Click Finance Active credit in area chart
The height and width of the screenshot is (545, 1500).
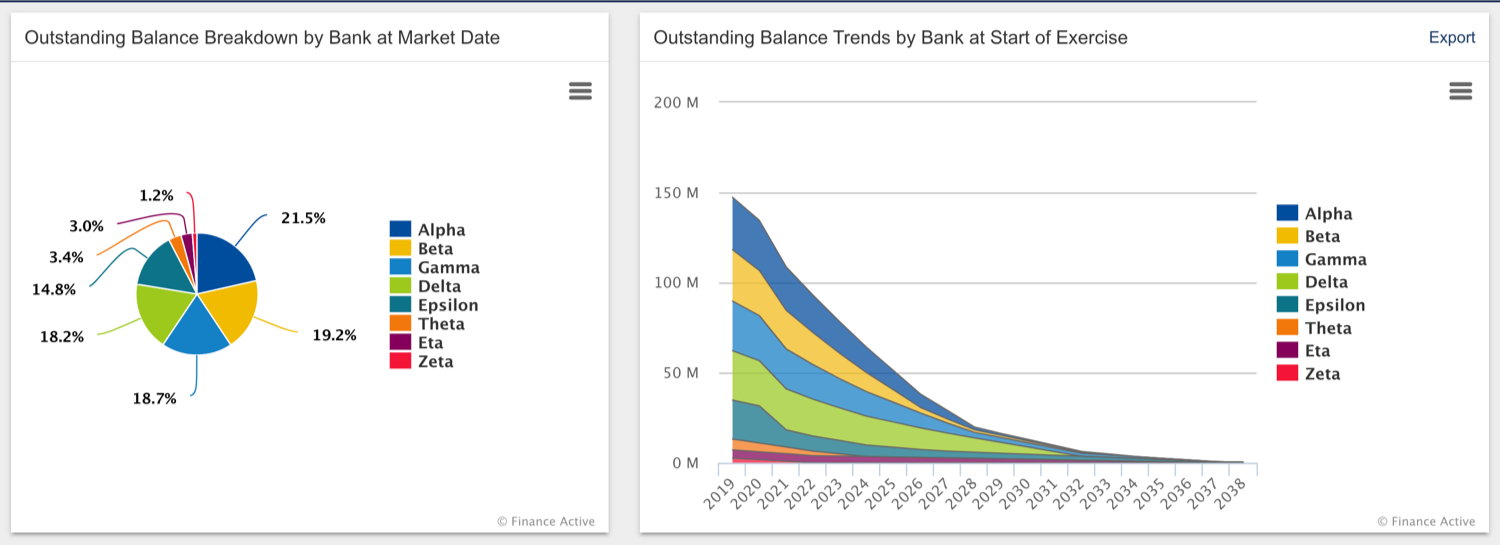(1425, 521)
